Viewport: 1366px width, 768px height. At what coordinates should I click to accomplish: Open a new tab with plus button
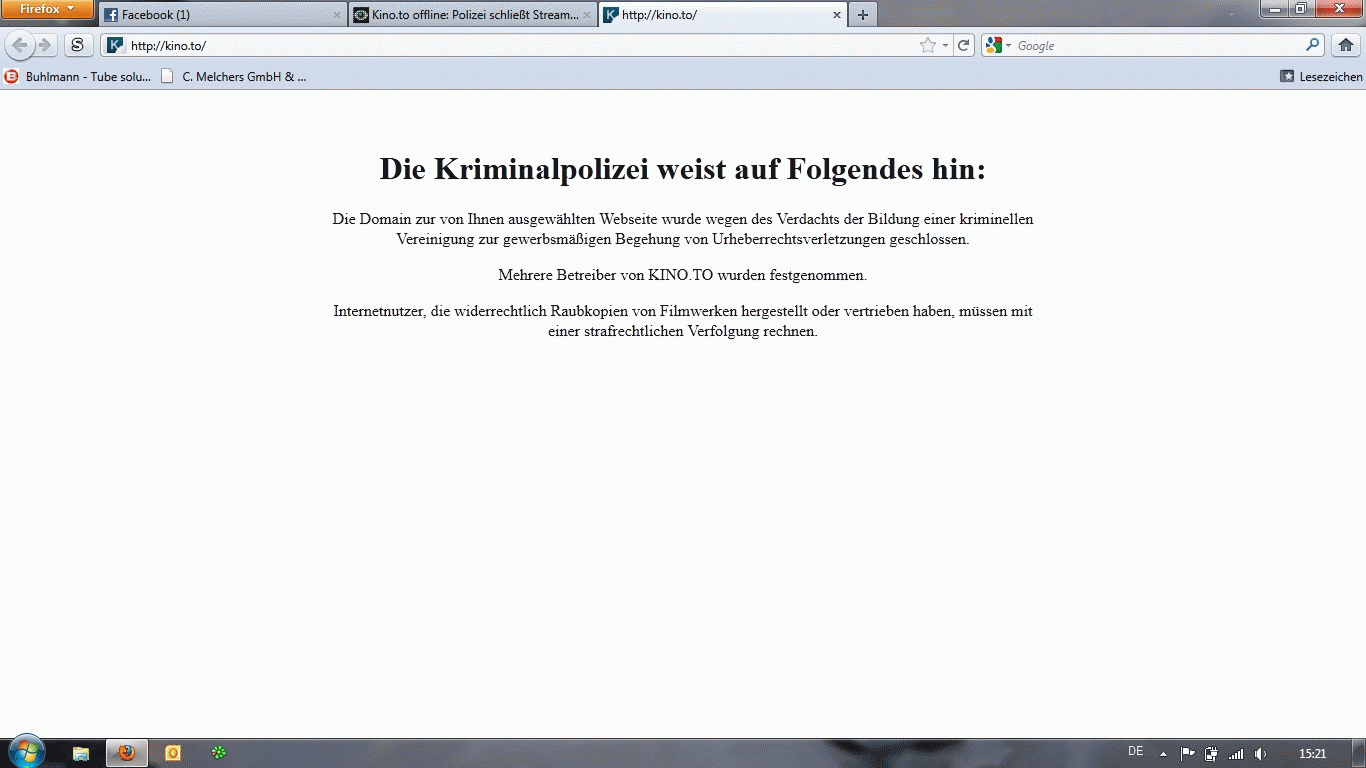point(863,15)
